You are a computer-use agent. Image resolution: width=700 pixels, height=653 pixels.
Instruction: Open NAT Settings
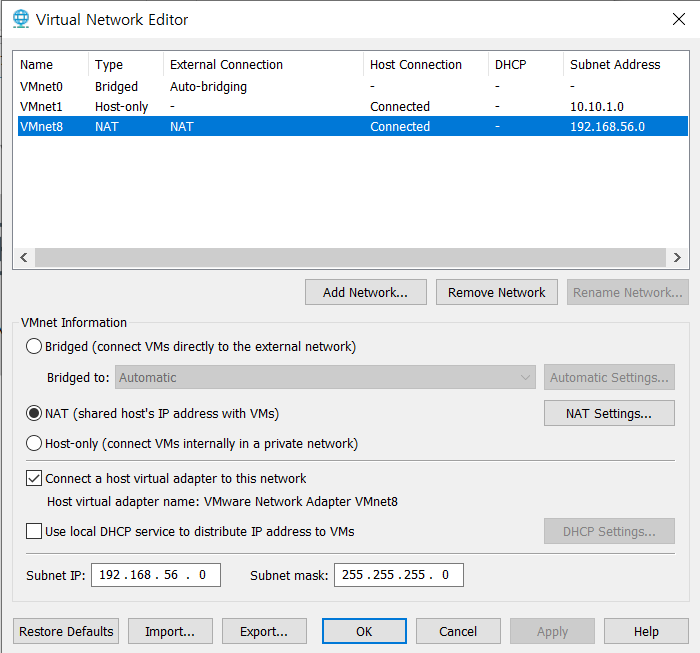pyautogui.click(x=609, y=413)
